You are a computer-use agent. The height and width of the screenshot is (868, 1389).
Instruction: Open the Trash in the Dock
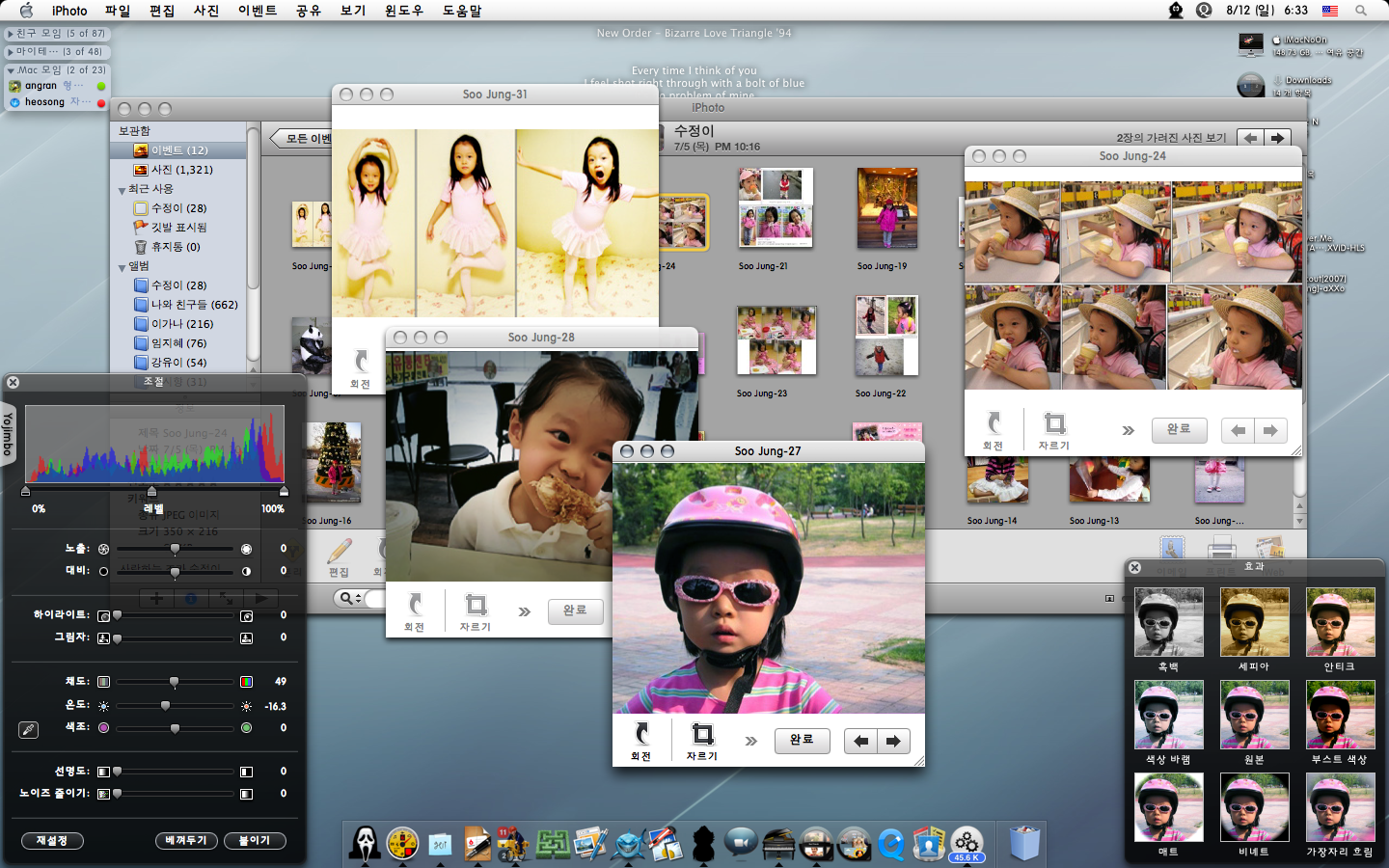(1024, 843)
